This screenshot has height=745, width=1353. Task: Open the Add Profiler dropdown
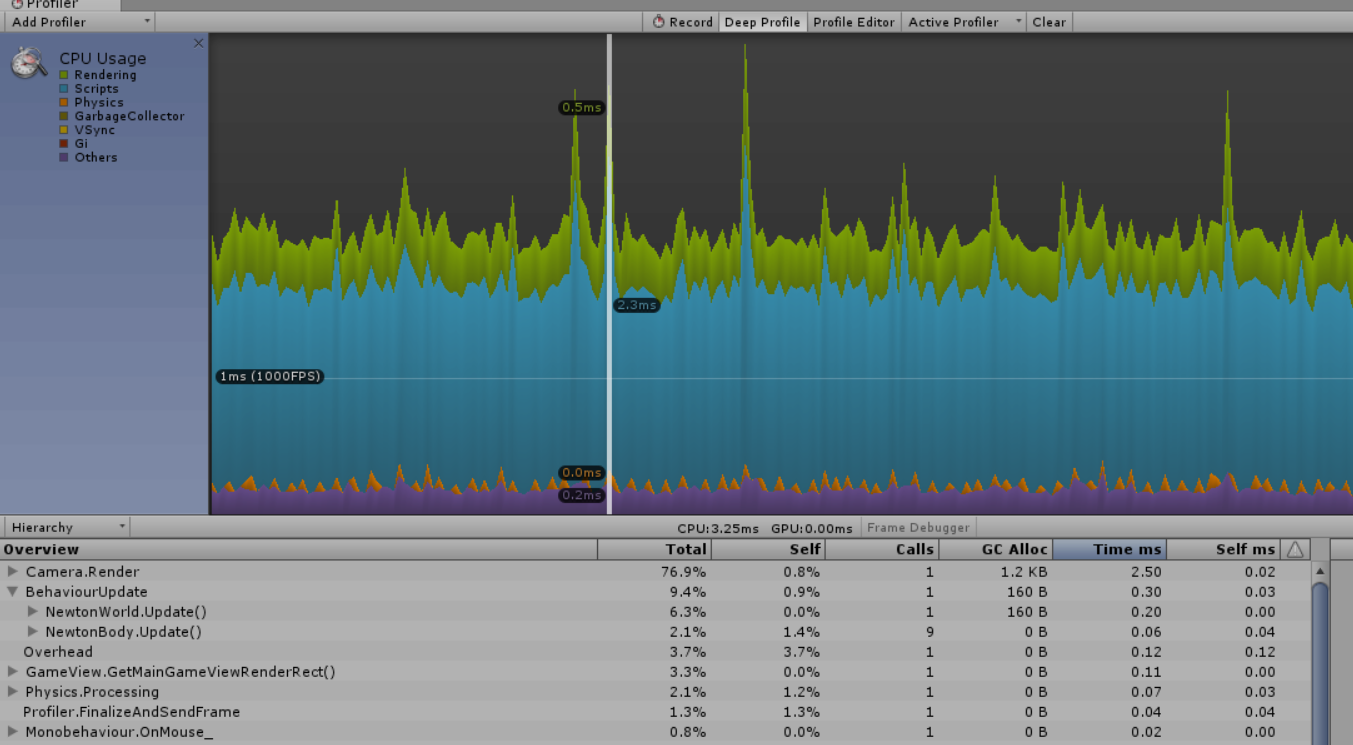(78, 22)
